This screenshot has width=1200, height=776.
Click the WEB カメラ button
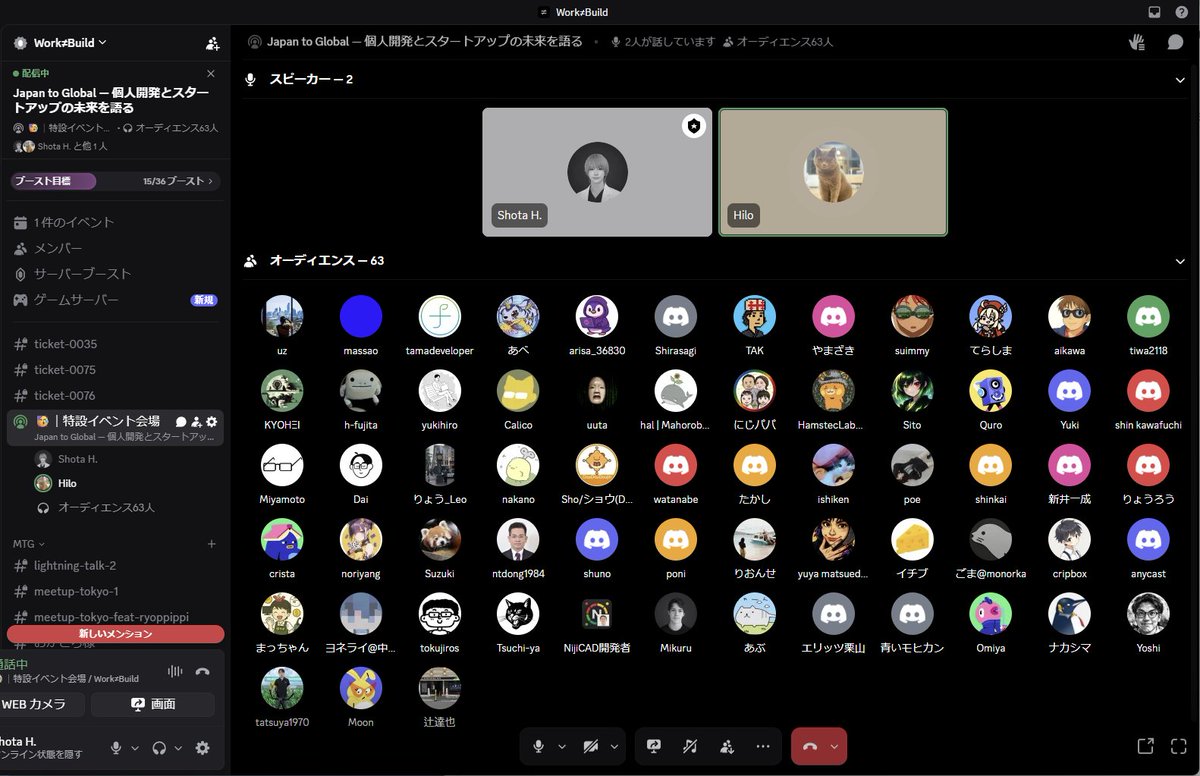(42, 705)
